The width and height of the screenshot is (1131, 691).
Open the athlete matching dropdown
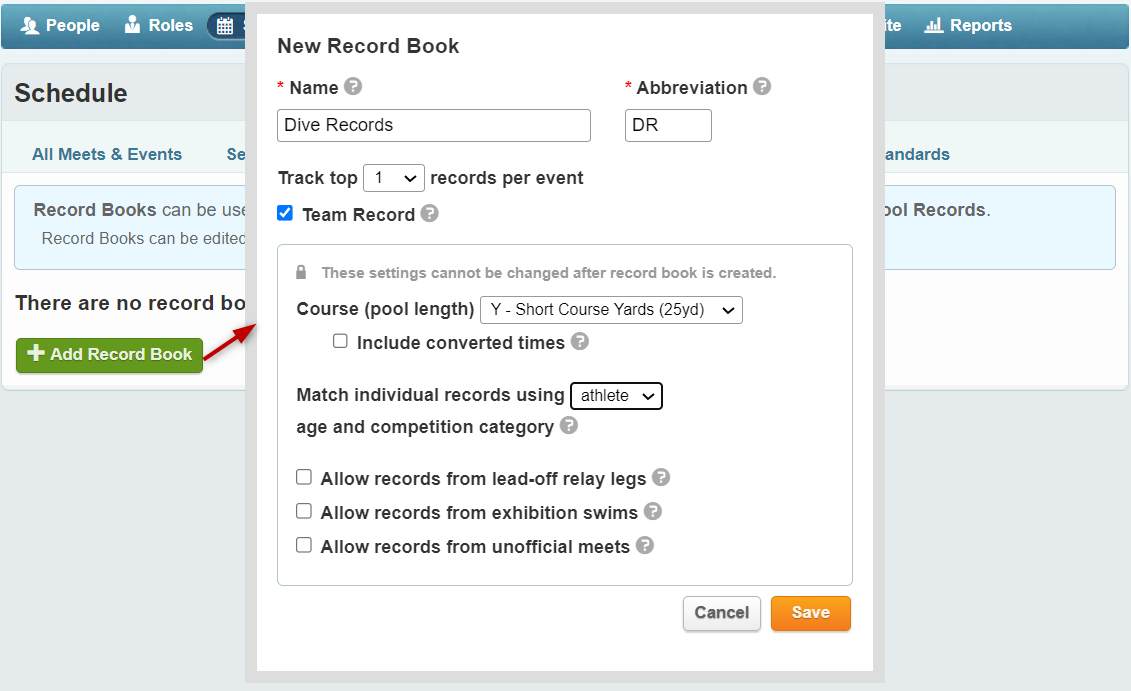click(616, 395)
